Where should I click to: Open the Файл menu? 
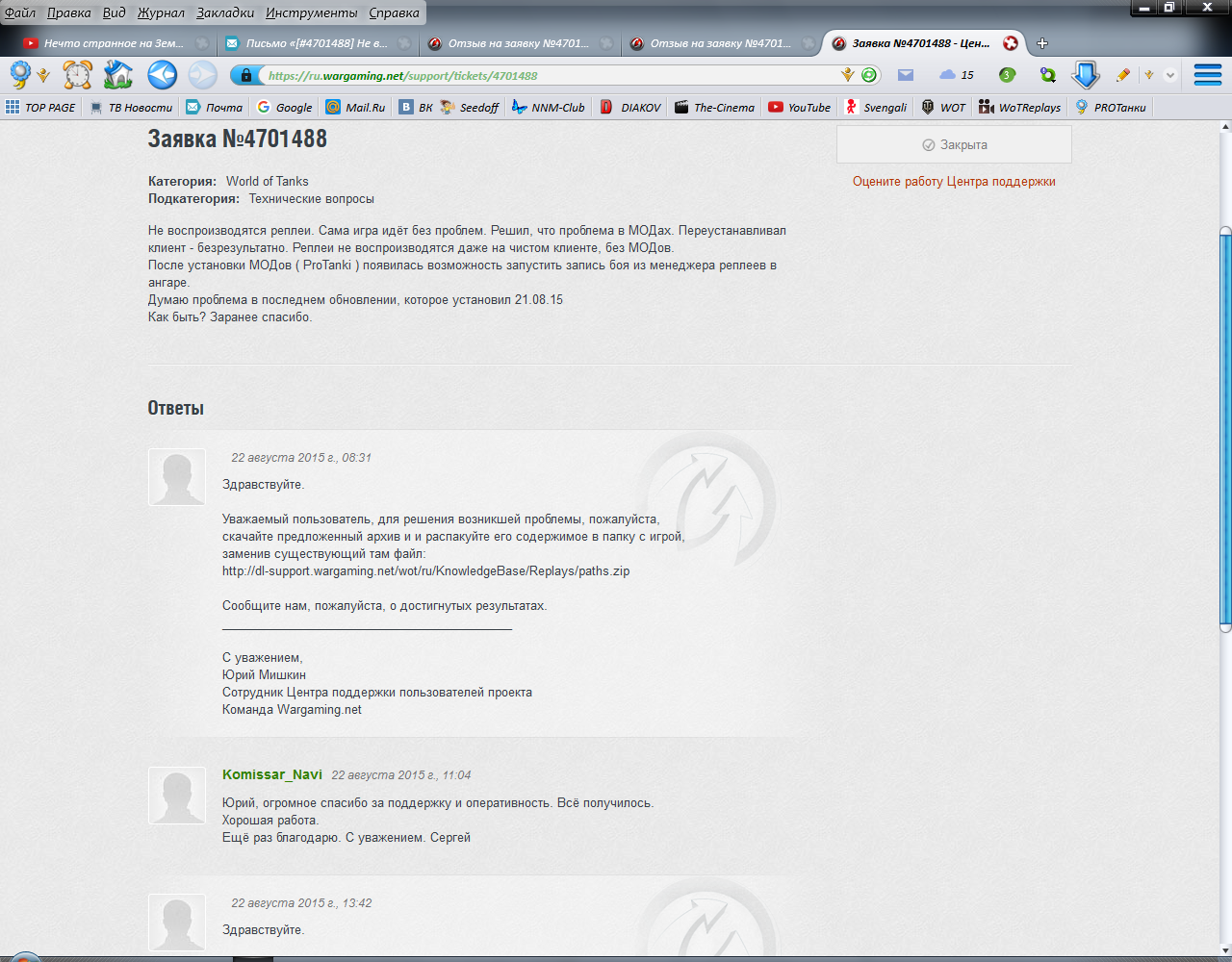(x=20, y=13)
